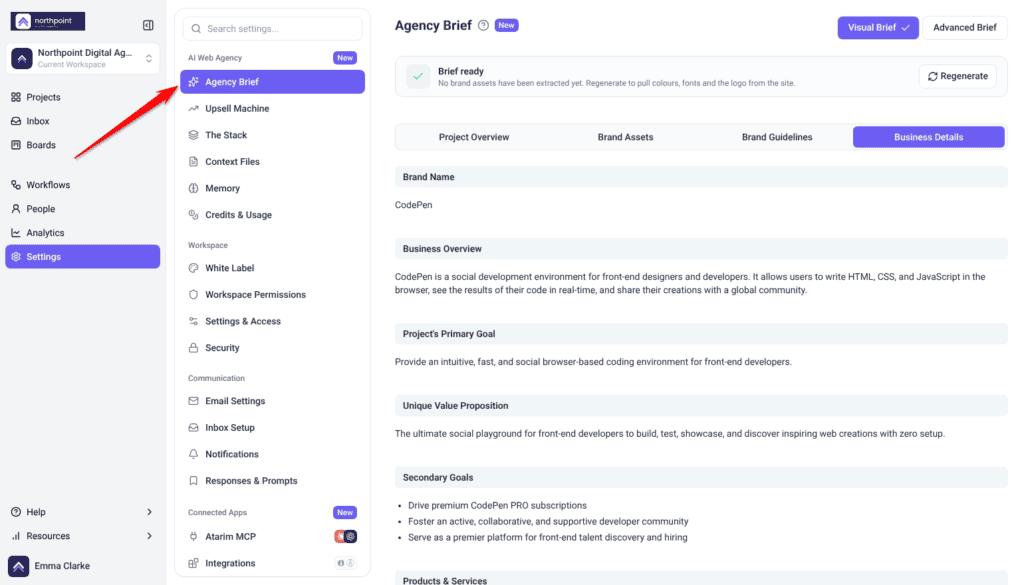Click the New badge beside Agency Brief title
This screenshot has width=1024, height=585.
506,25
